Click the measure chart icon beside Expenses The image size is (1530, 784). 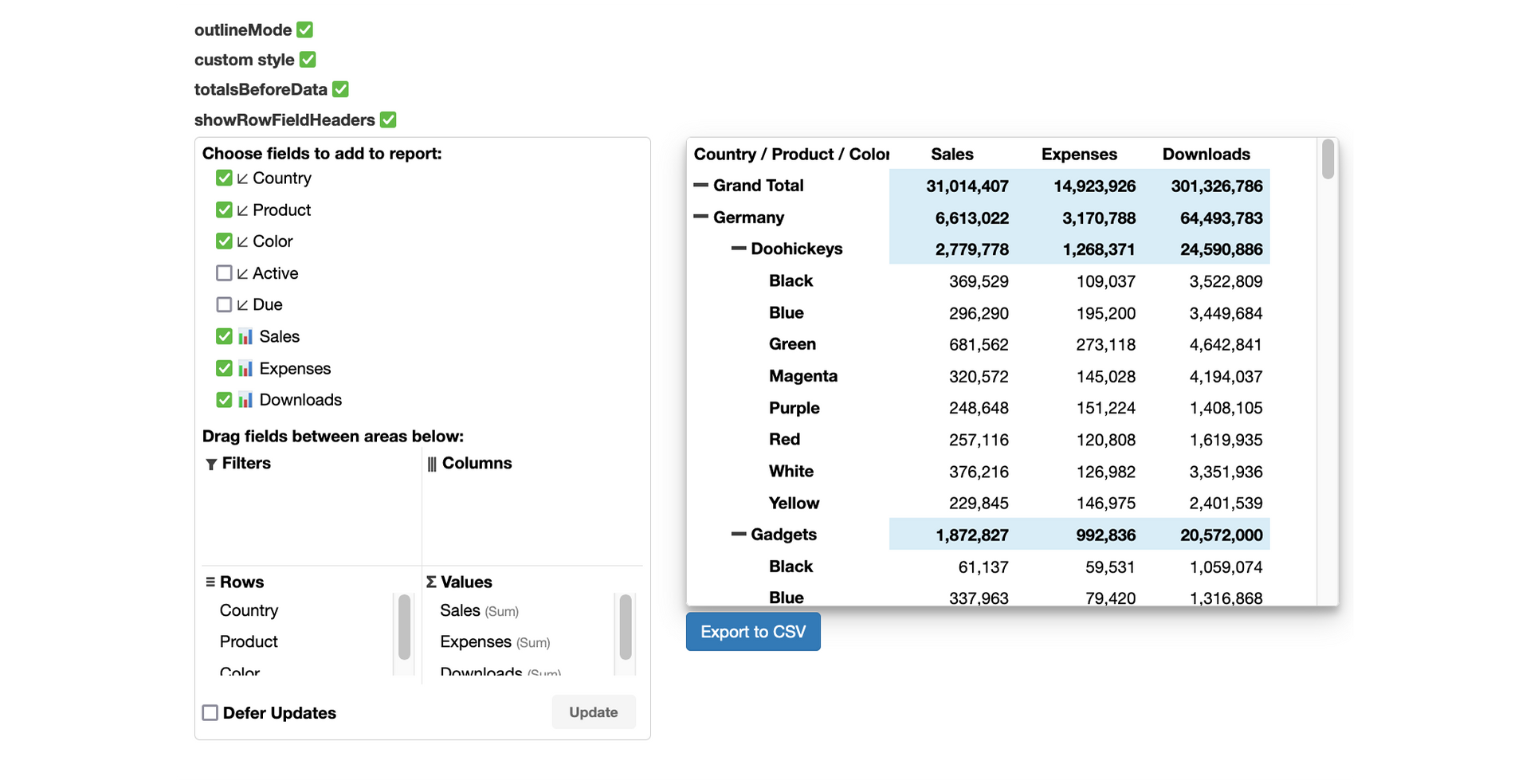(x=245, y=368)
